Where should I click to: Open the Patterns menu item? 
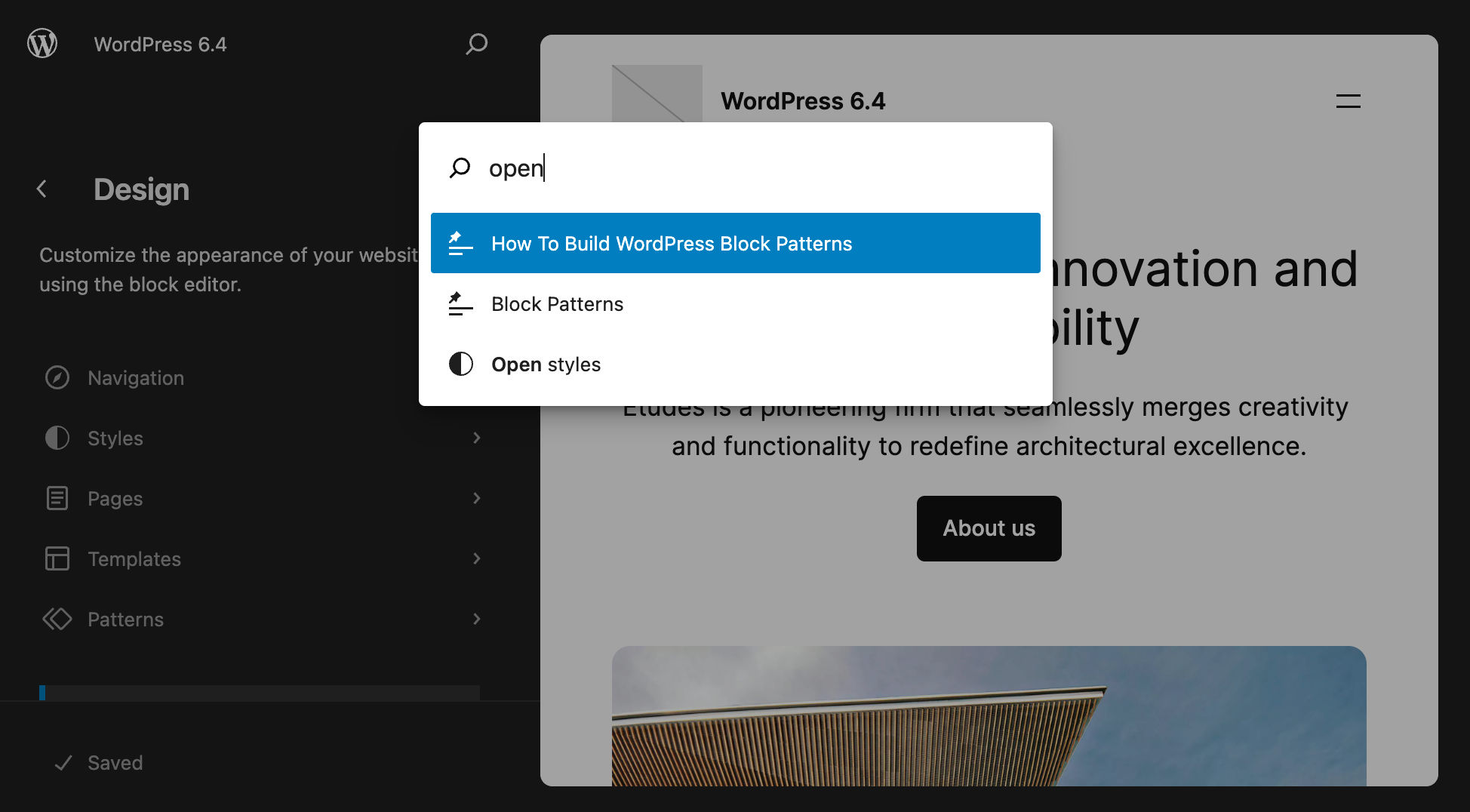coord(125,619)
